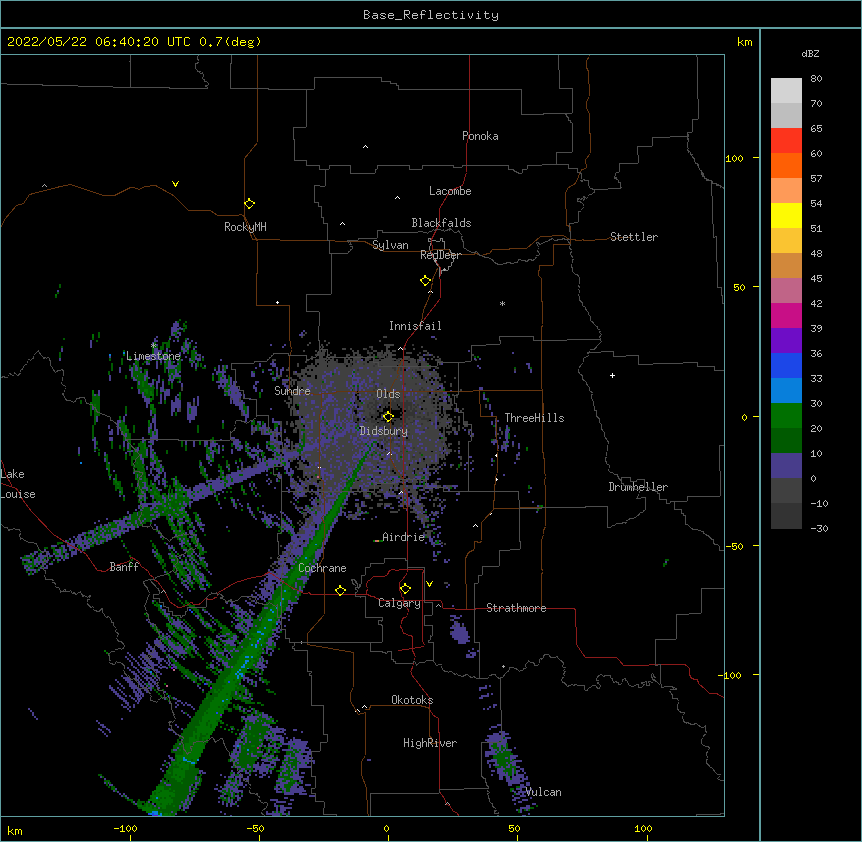Pick the red 60-65 dBZ legend swatch

coord(786,141)
